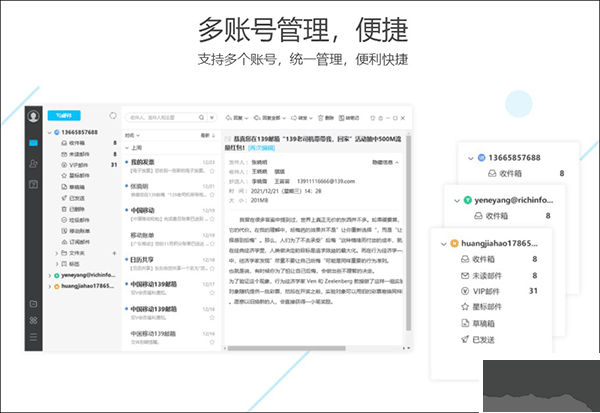Star the 中国移动139邮箱 email dated 12/17
The width and height of the screenshot is (600, 413).
tap(212, 293)
